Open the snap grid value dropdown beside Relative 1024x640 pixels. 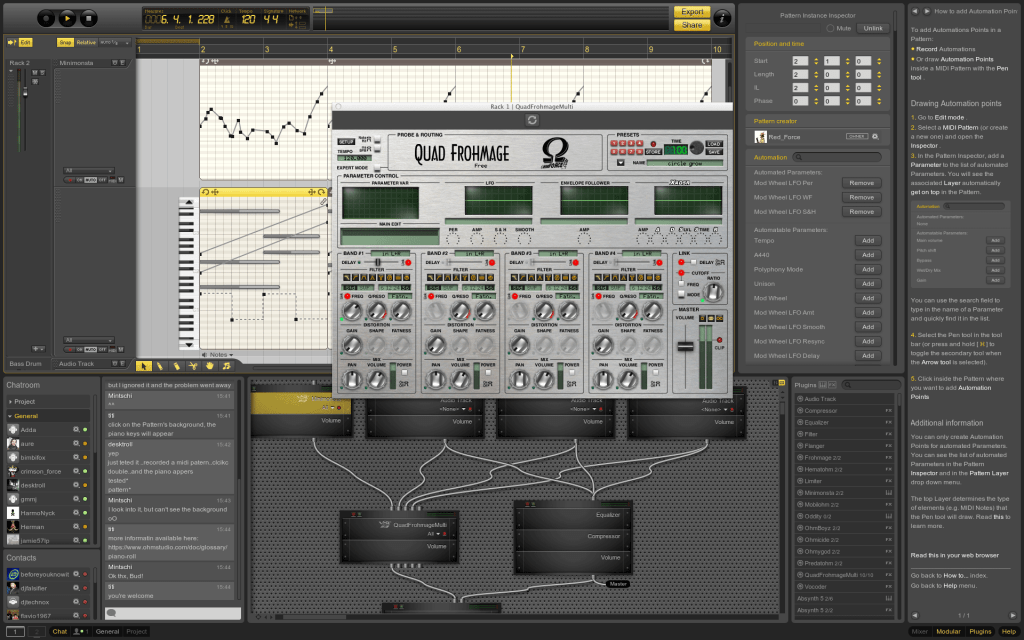pos(113,42)
